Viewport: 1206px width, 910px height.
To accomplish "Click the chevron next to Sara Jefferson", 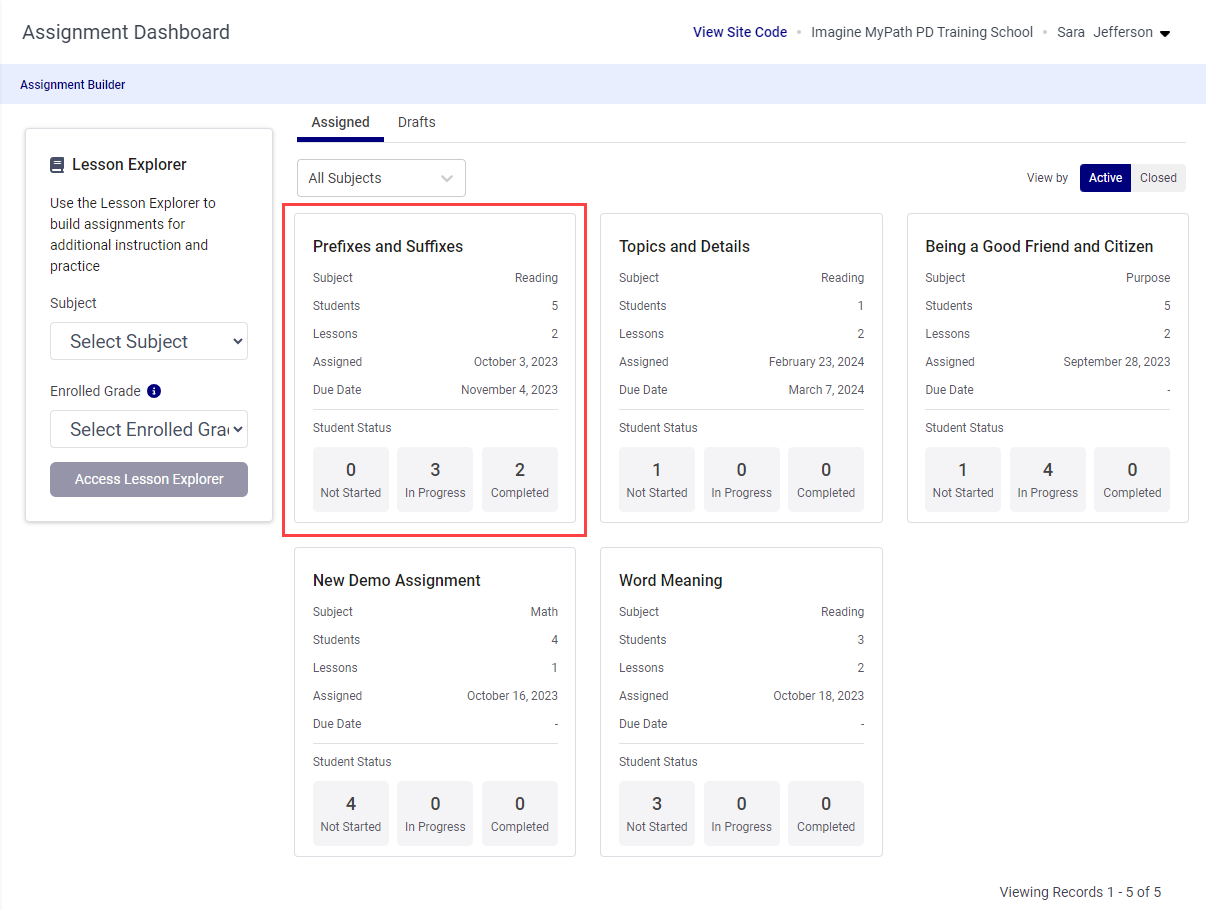I will click(x=1164, y=32).
